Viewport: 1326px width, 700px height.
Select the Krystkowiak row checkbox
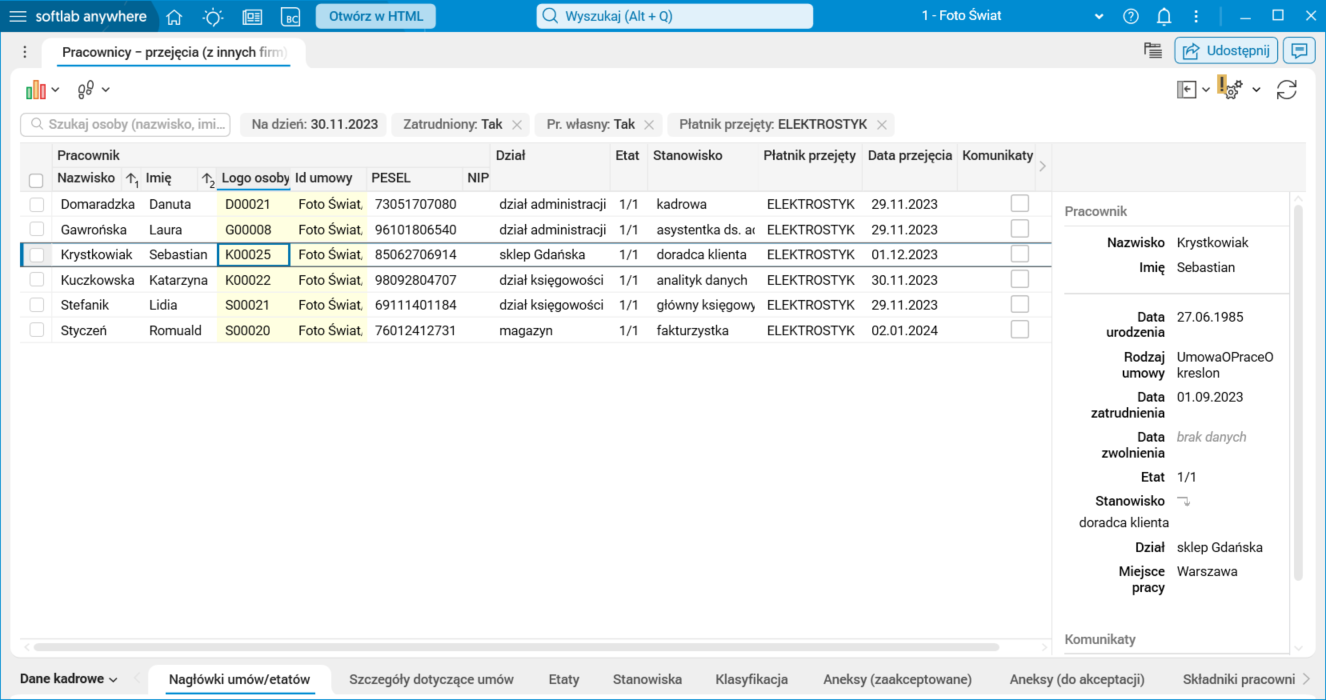tap(37, 255)
